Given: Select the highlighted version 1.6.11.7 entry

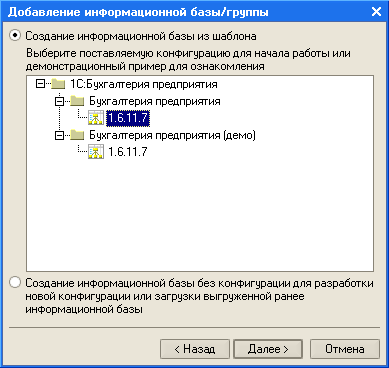Looking at the screenshot, I should 128,118.
